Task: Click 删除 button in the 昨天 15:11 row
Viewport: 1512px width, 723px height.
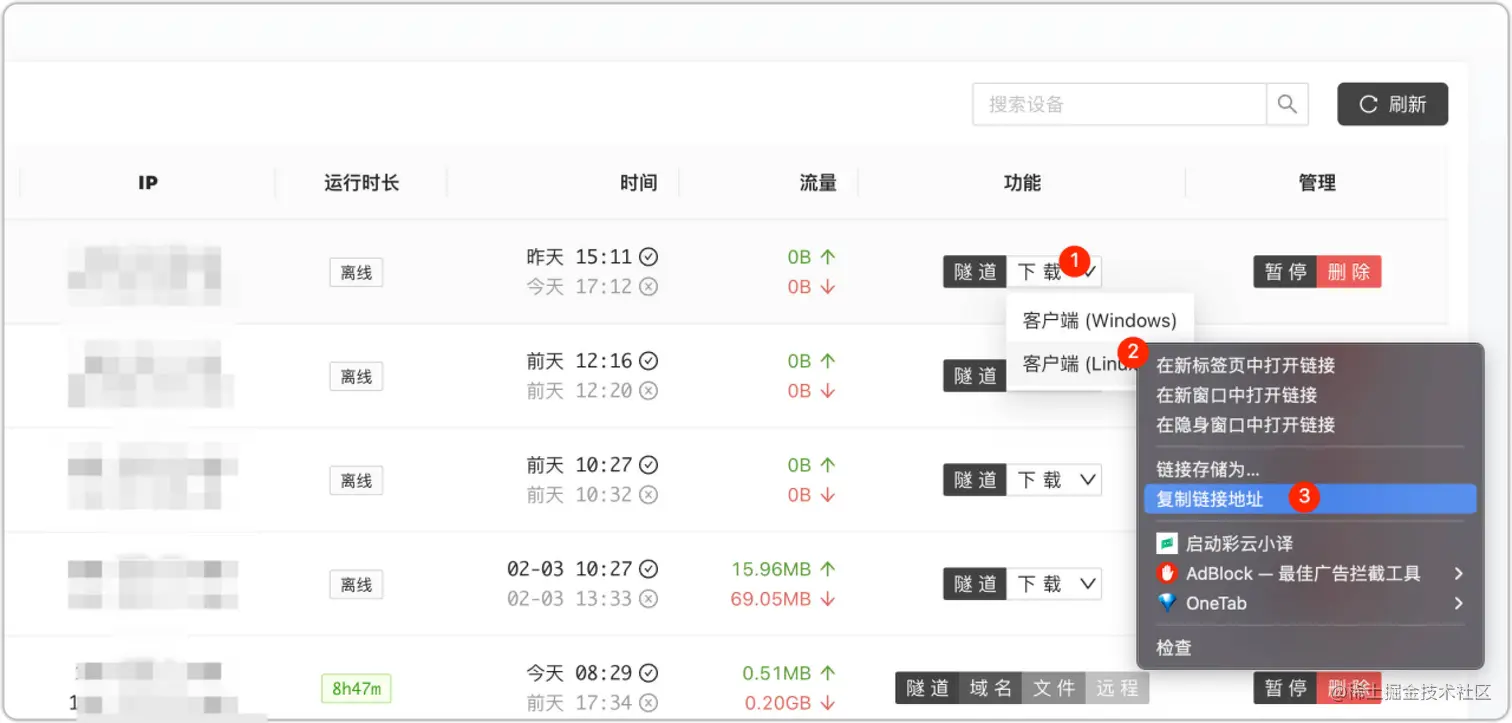Action: tap(1349, 271)
